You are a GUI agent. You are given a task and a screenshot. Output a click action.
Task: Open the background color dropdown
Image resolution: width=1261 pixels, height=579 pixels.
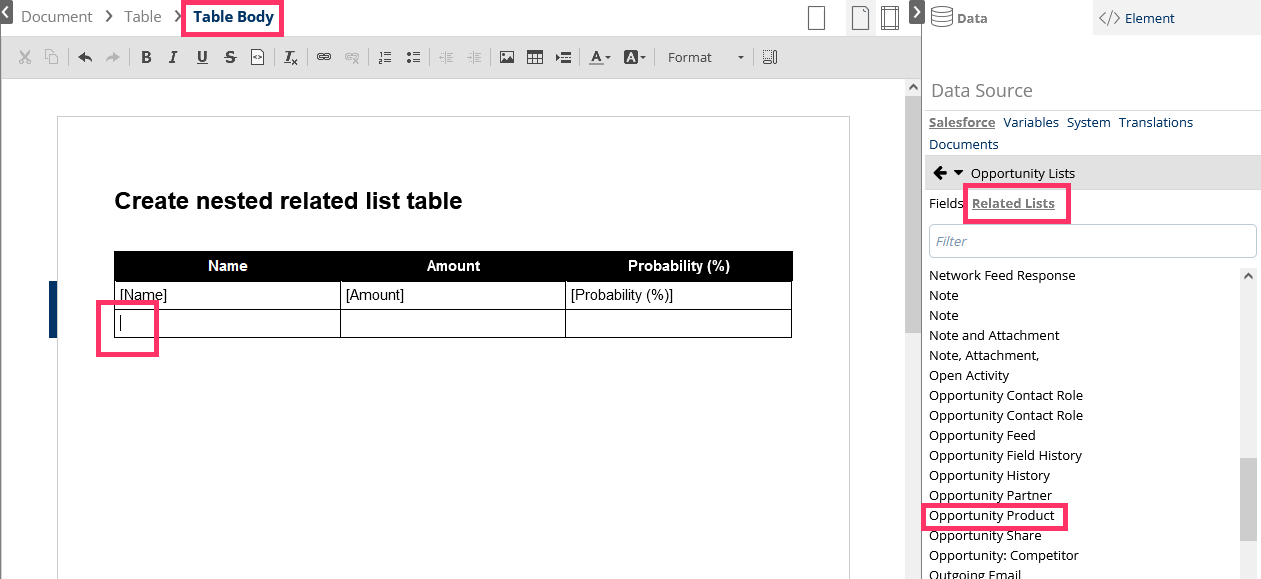pyautogui.click(x=635, y=58)
